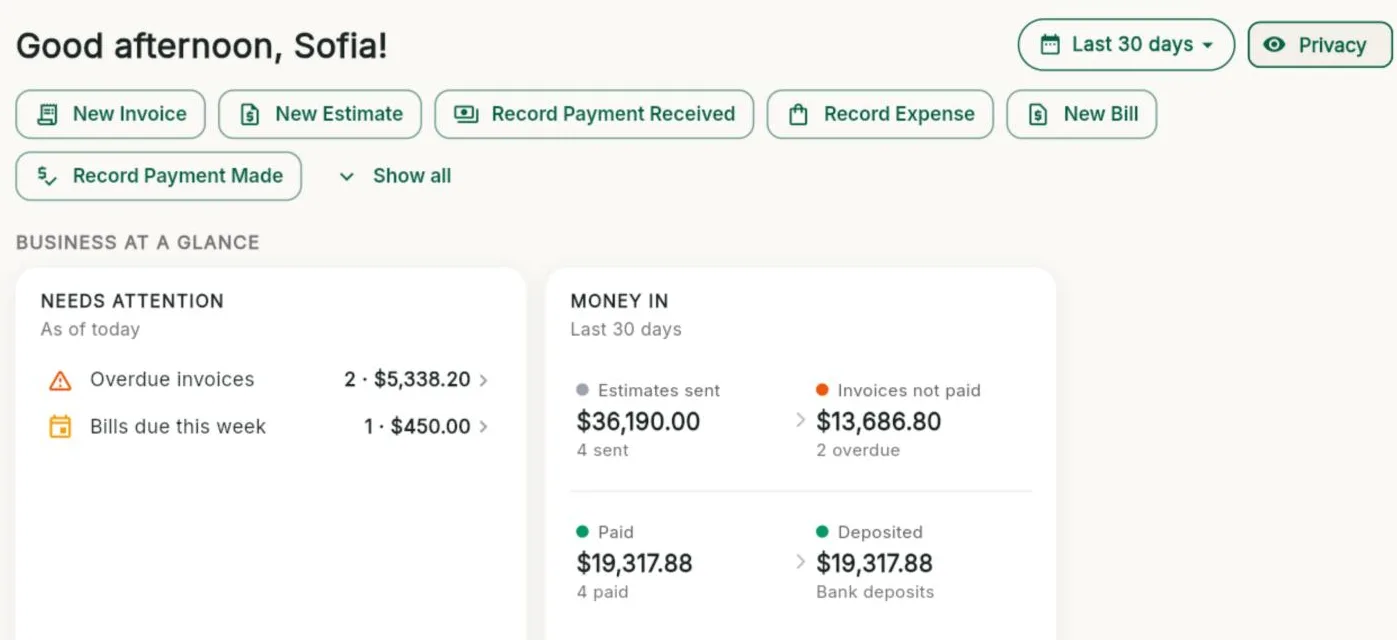
Task: Click the yellow calendar icon for bills due
Action: (60, 427)
